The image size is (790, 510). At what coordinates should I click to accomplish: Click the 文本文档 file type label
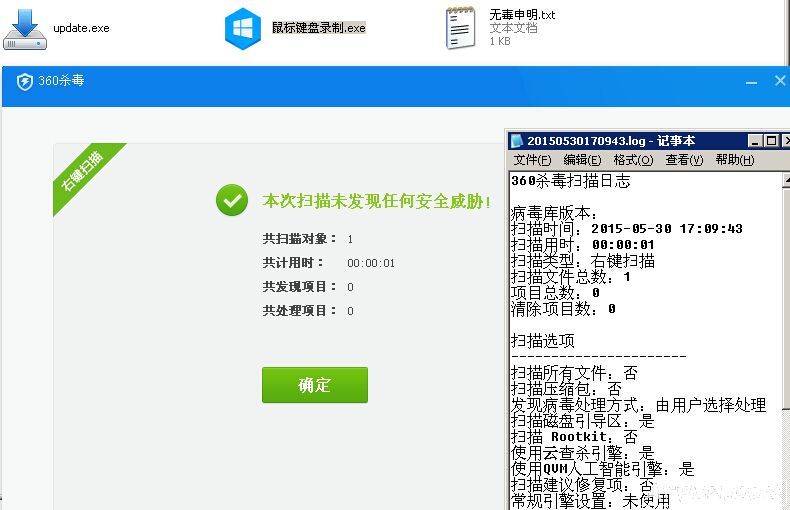(513, 28)
